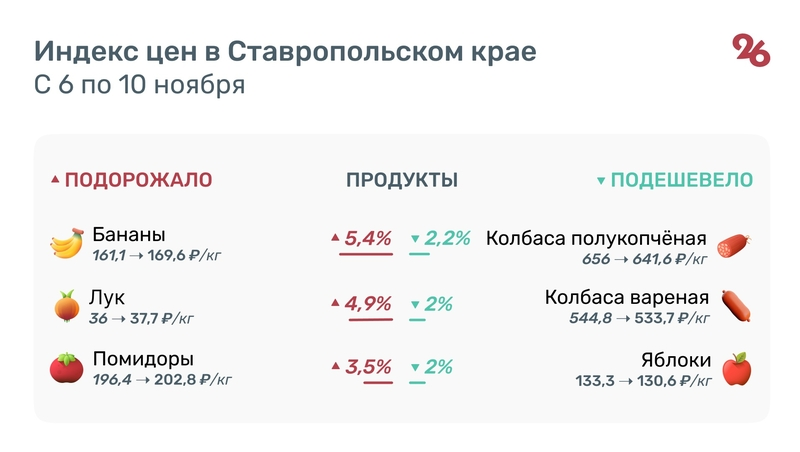Screen dimensions: 800x452
Task: Select the ПРОДУКТЫ column header
Action: tap(401, 181)
